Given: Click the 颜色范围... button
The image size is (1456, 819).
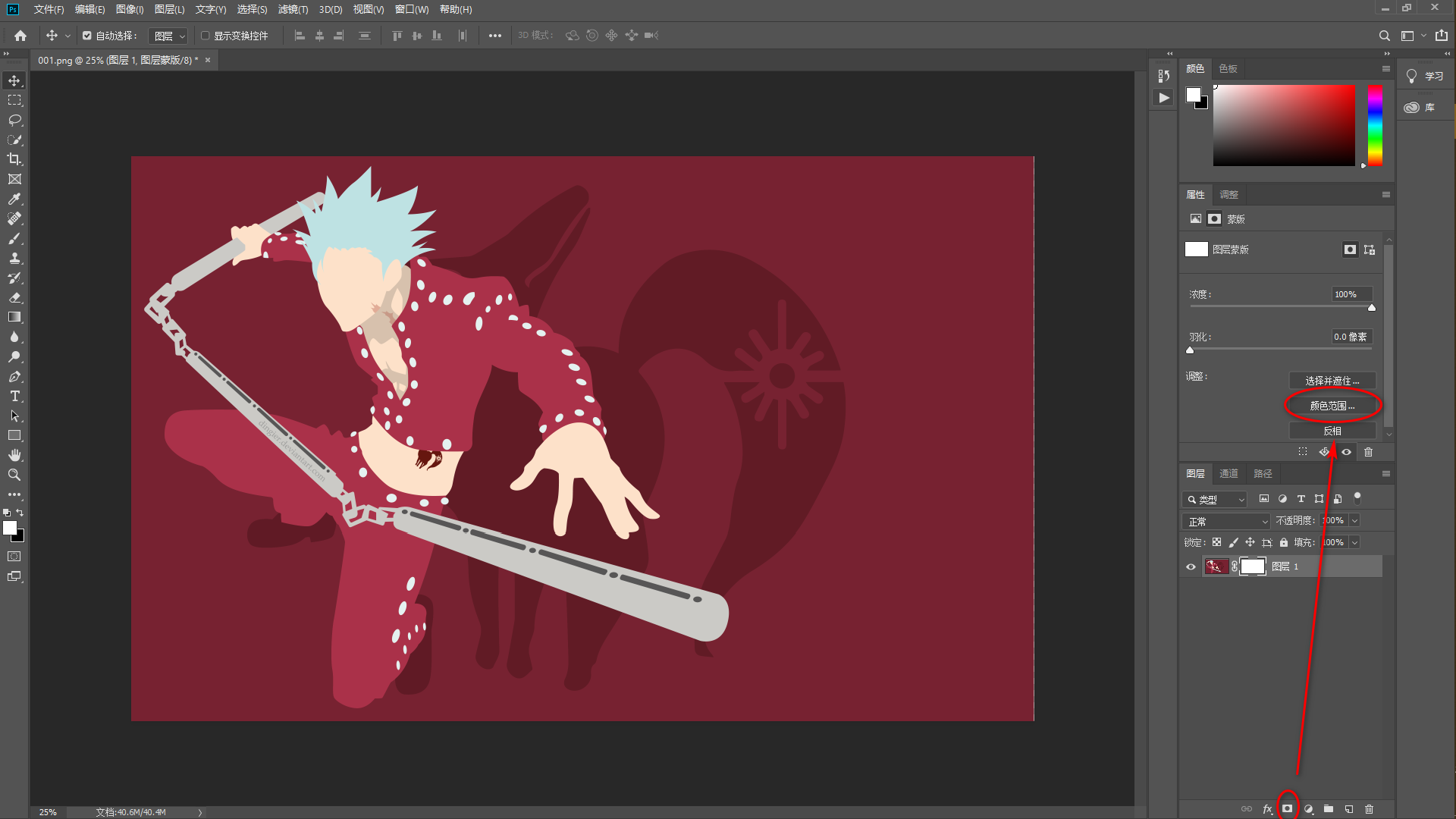Looking at the screenshot, I should pos(1332,406).
